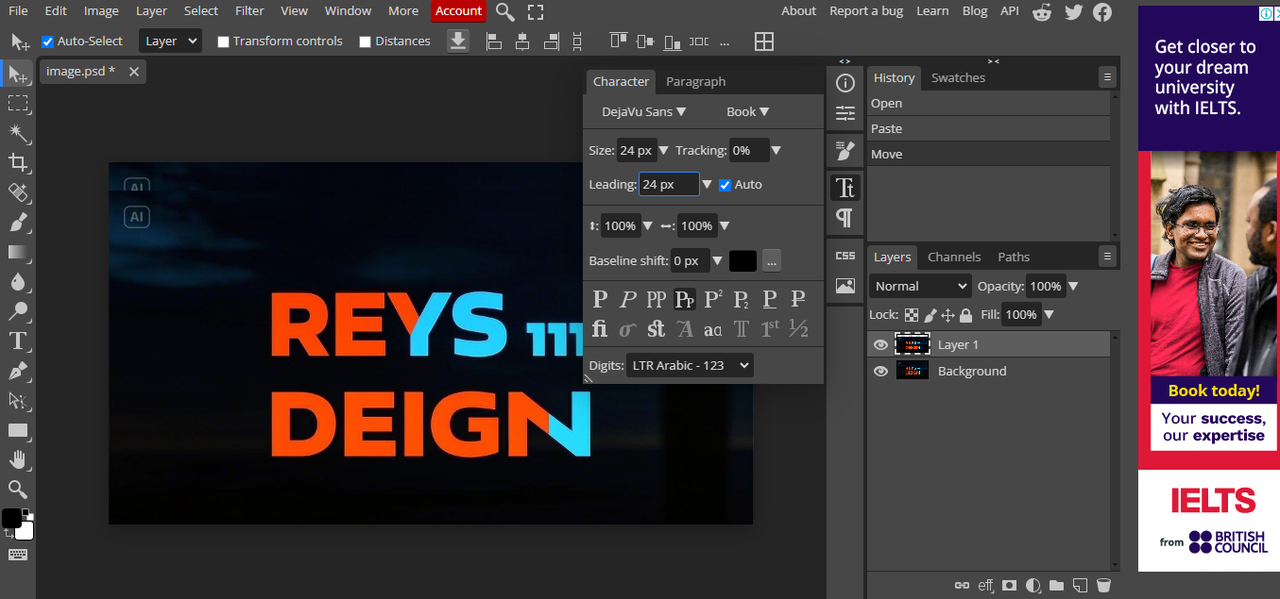Image resolution: width=1280 pixels, height=599 pixels.
Task: Open the Normal blend mode dropdown
Action: pyautogui.click(x=920, y=286)
